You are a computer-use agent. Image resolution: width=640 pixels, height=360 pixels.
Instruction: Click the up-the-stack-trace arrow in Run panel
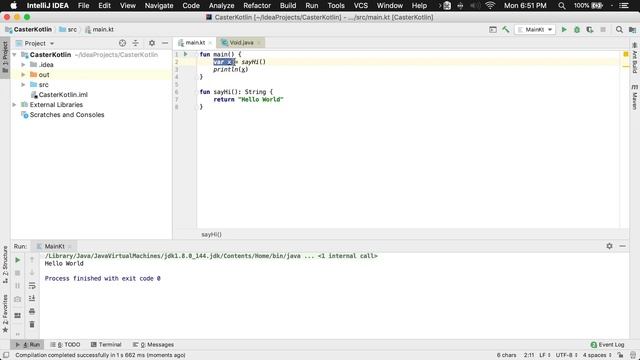point(32,260)
